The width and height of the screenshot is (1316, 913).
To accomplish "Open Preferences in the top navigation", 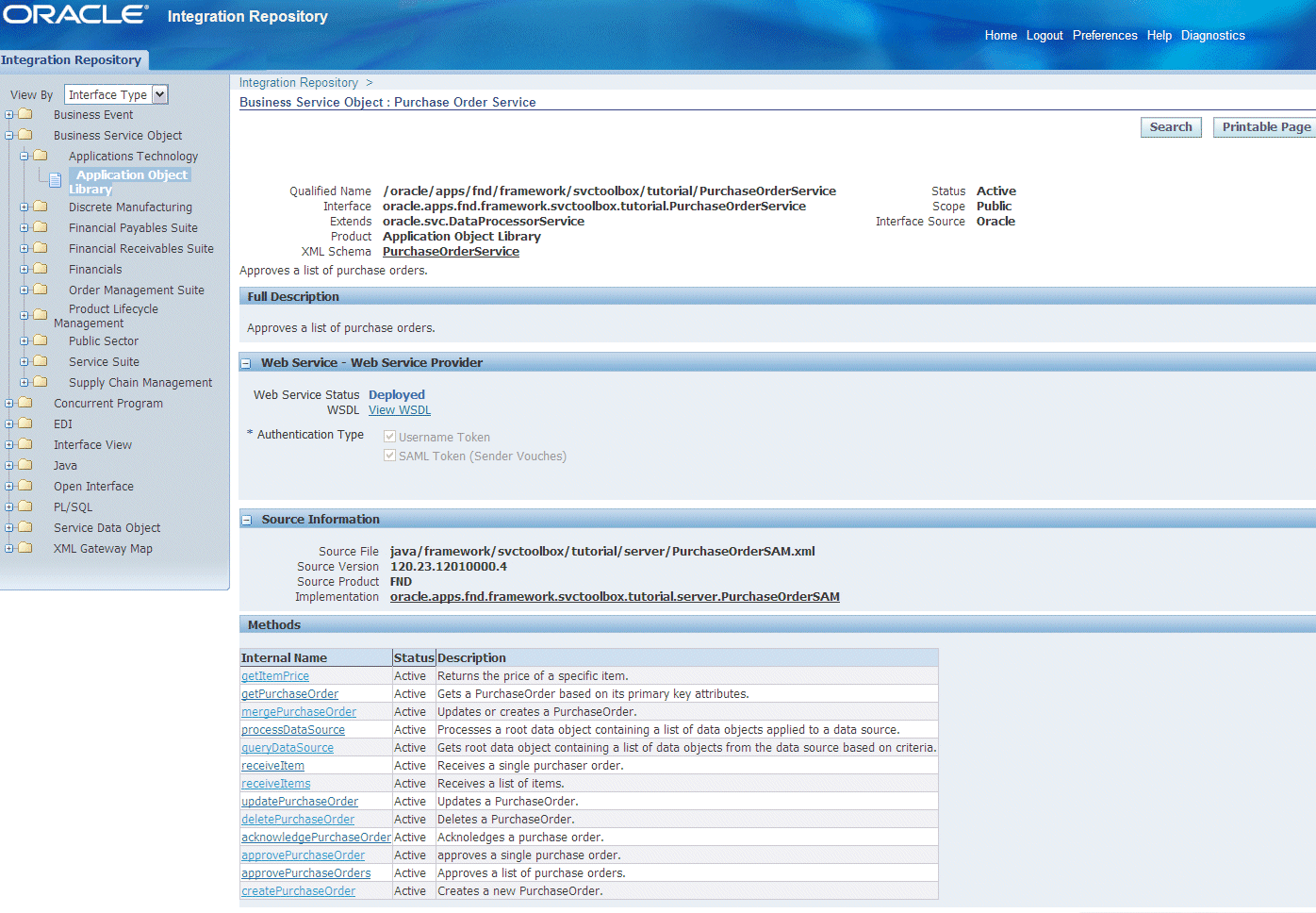I will [x=1105, y=36].
